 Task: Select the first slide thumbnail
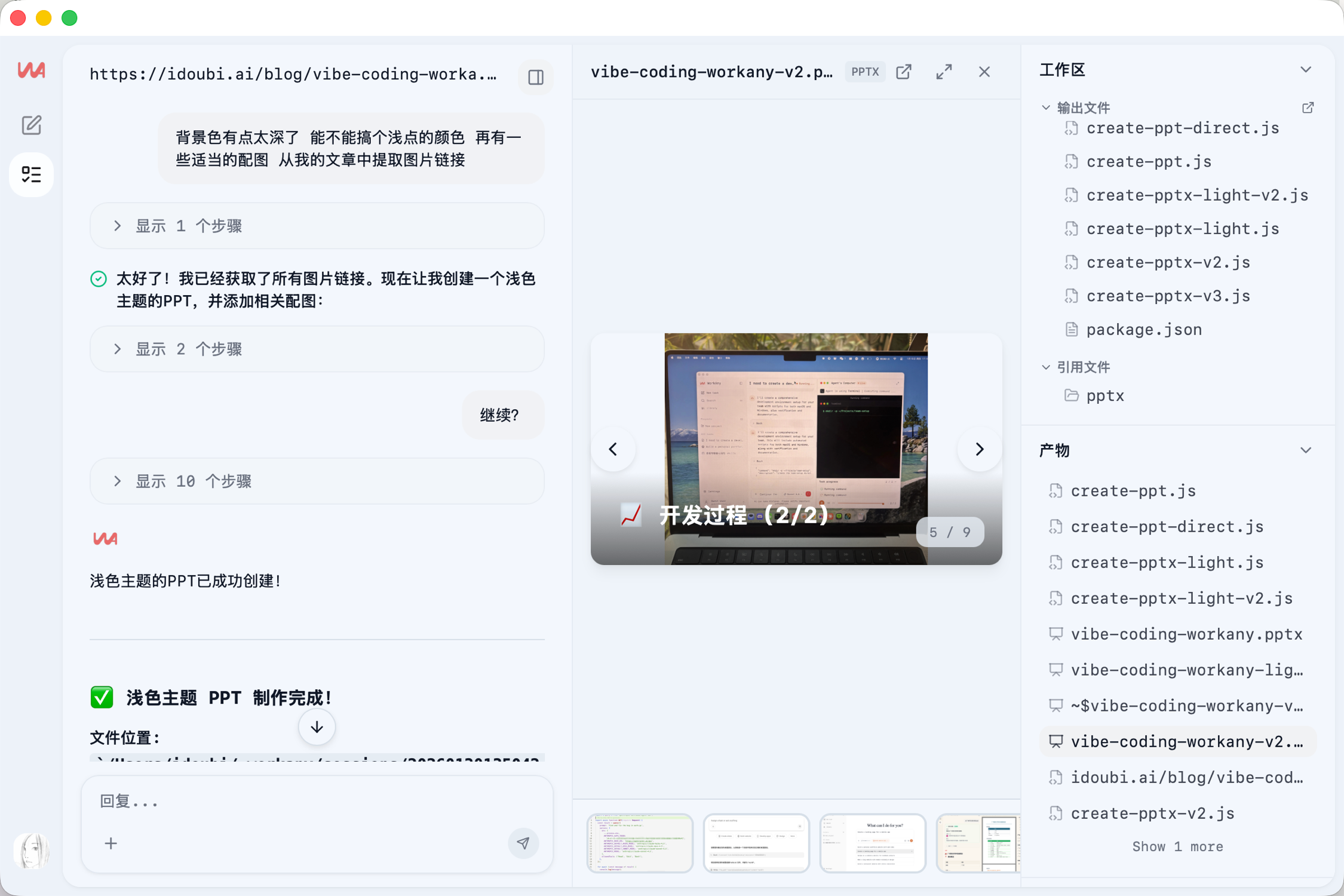click(x=639, y=842)
